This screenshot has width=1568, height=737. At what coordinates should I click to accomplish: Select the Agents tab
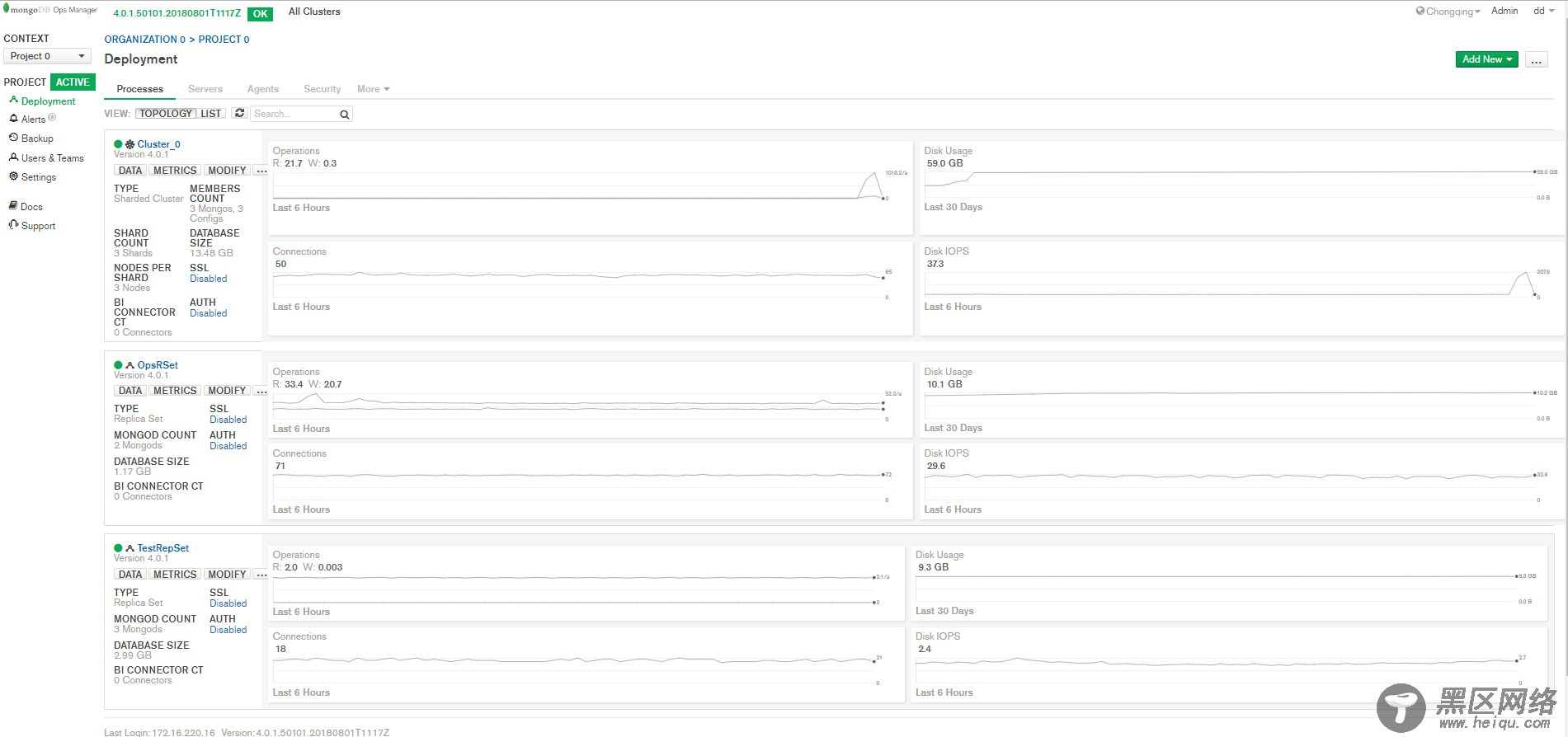tap(263, 89)
